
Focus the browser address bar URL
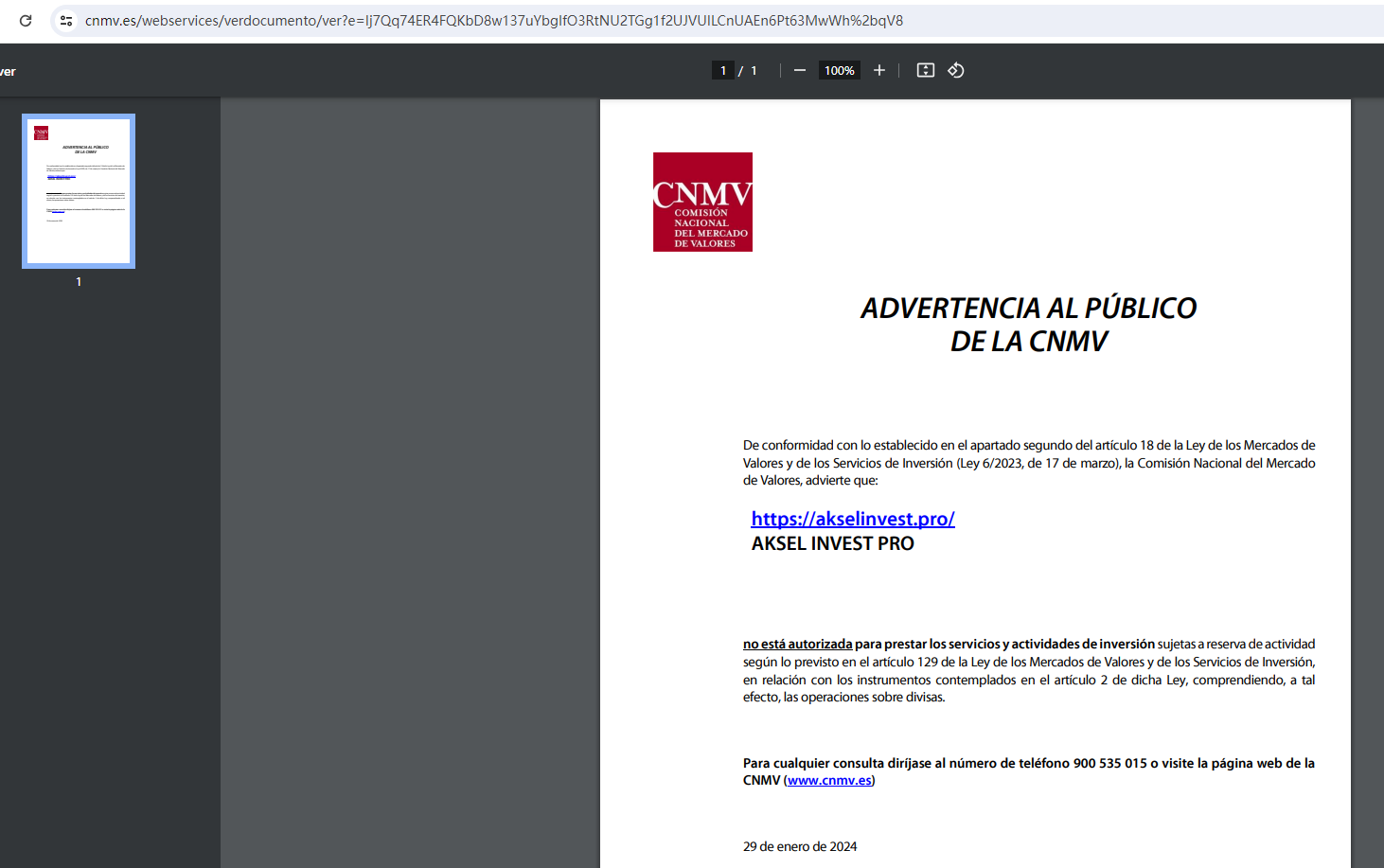tap(494, 21)
